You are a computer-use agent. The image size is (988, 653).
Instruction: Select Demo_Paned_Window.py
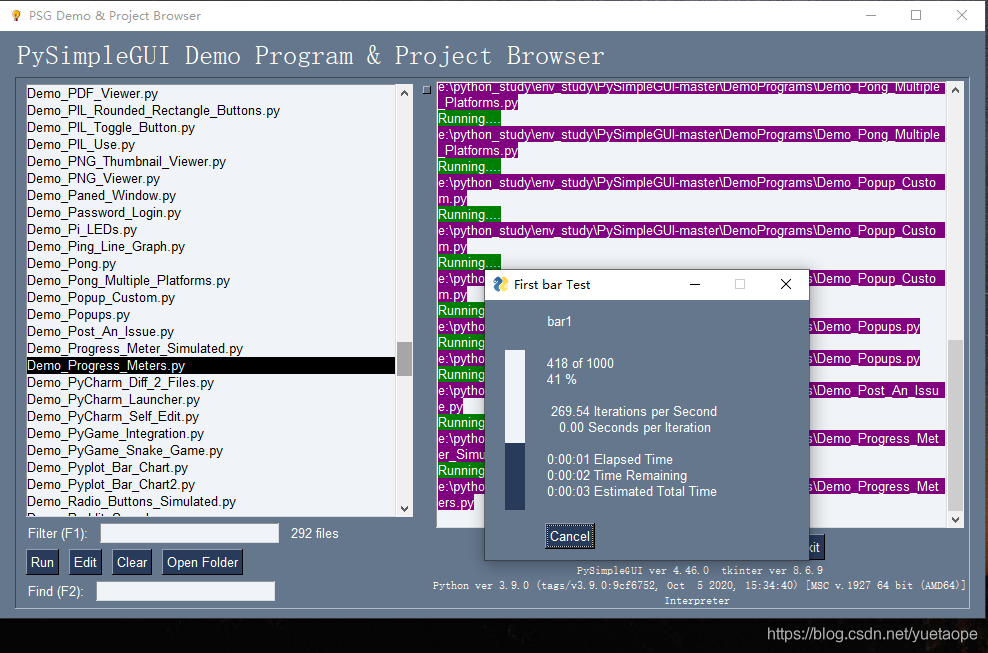tap(210, 195)
